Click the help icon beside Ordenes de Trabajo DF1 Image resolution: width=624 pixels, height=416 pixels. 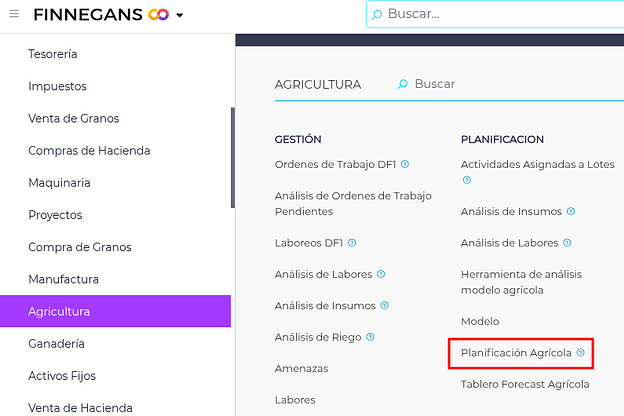[405, 164]
